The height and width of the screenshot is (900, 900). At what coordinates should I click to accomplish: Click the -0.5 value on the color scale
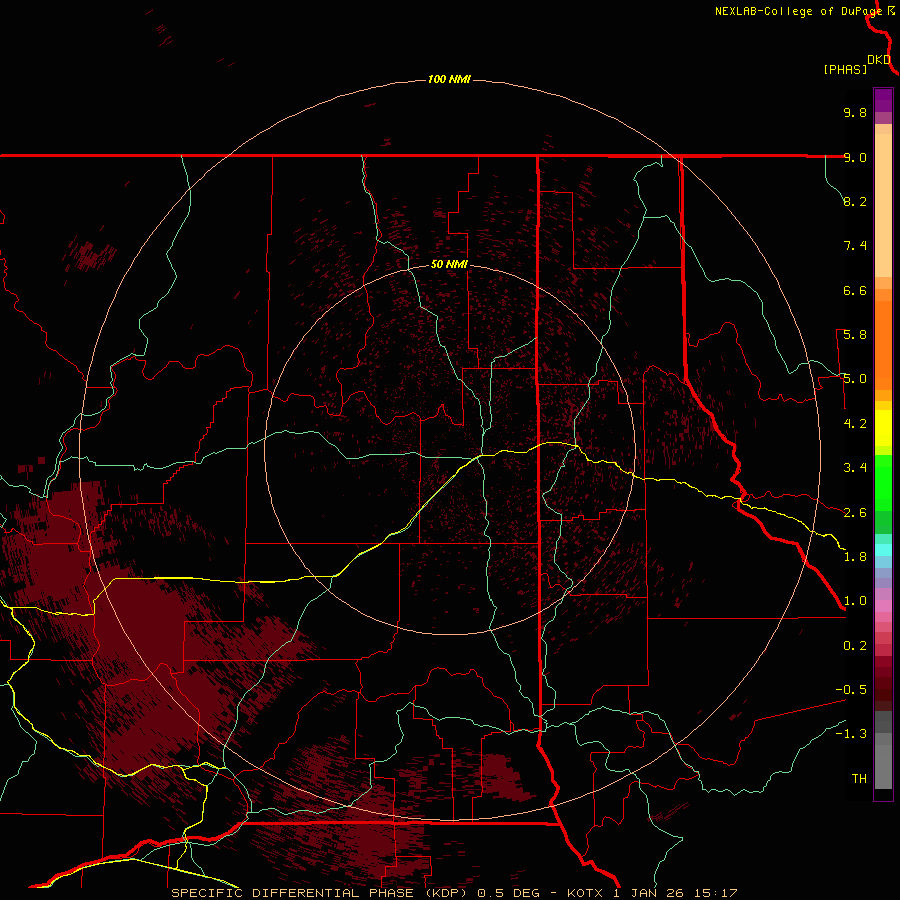[x=851, y=690]
